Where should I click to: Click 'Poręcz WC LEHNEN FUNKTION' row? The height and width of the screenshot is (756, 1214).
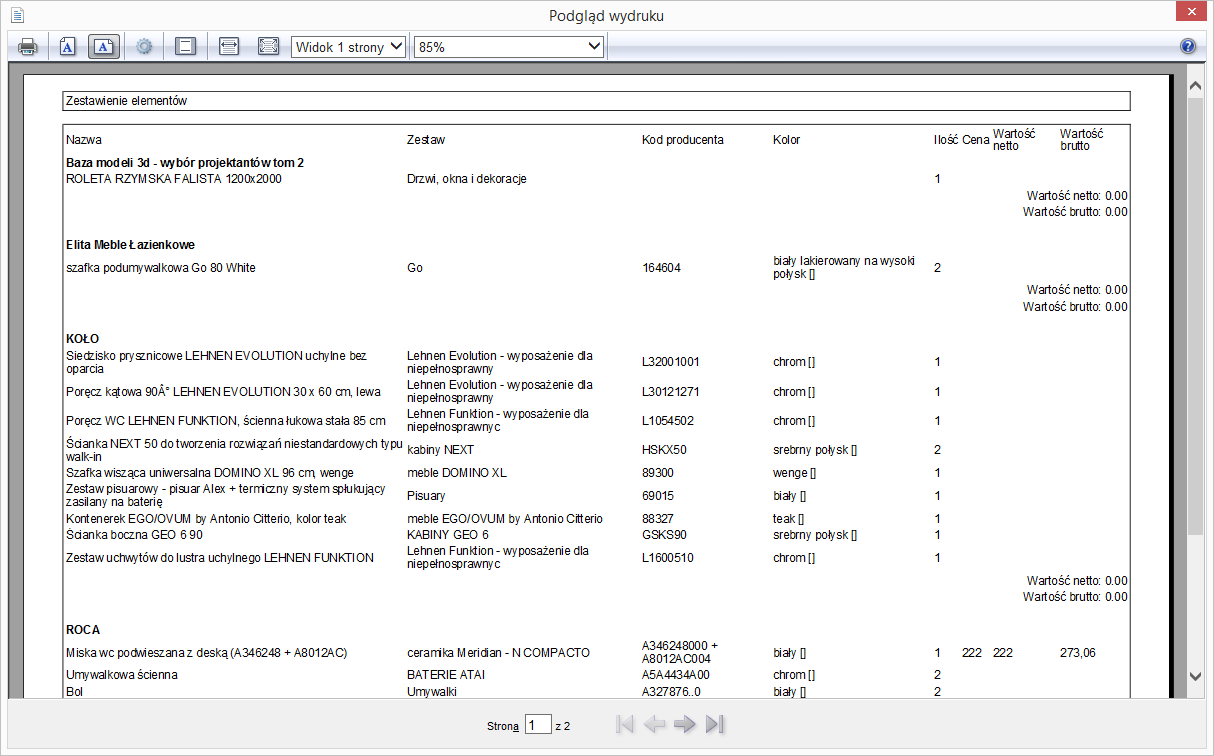(226, 421)
